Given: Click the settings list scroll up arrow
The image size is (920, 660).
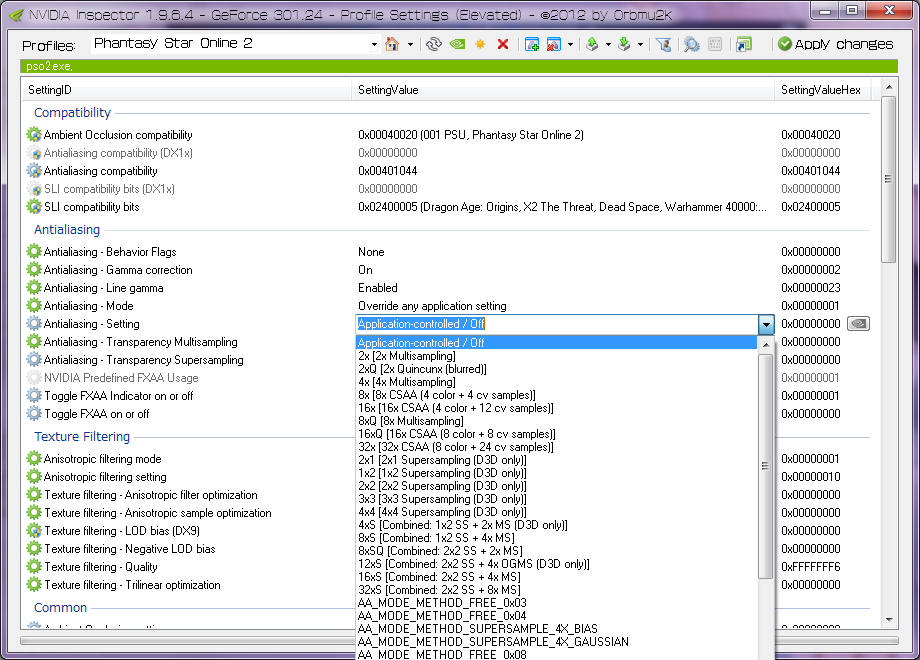Looking at the screenshot, I should 889,87.
